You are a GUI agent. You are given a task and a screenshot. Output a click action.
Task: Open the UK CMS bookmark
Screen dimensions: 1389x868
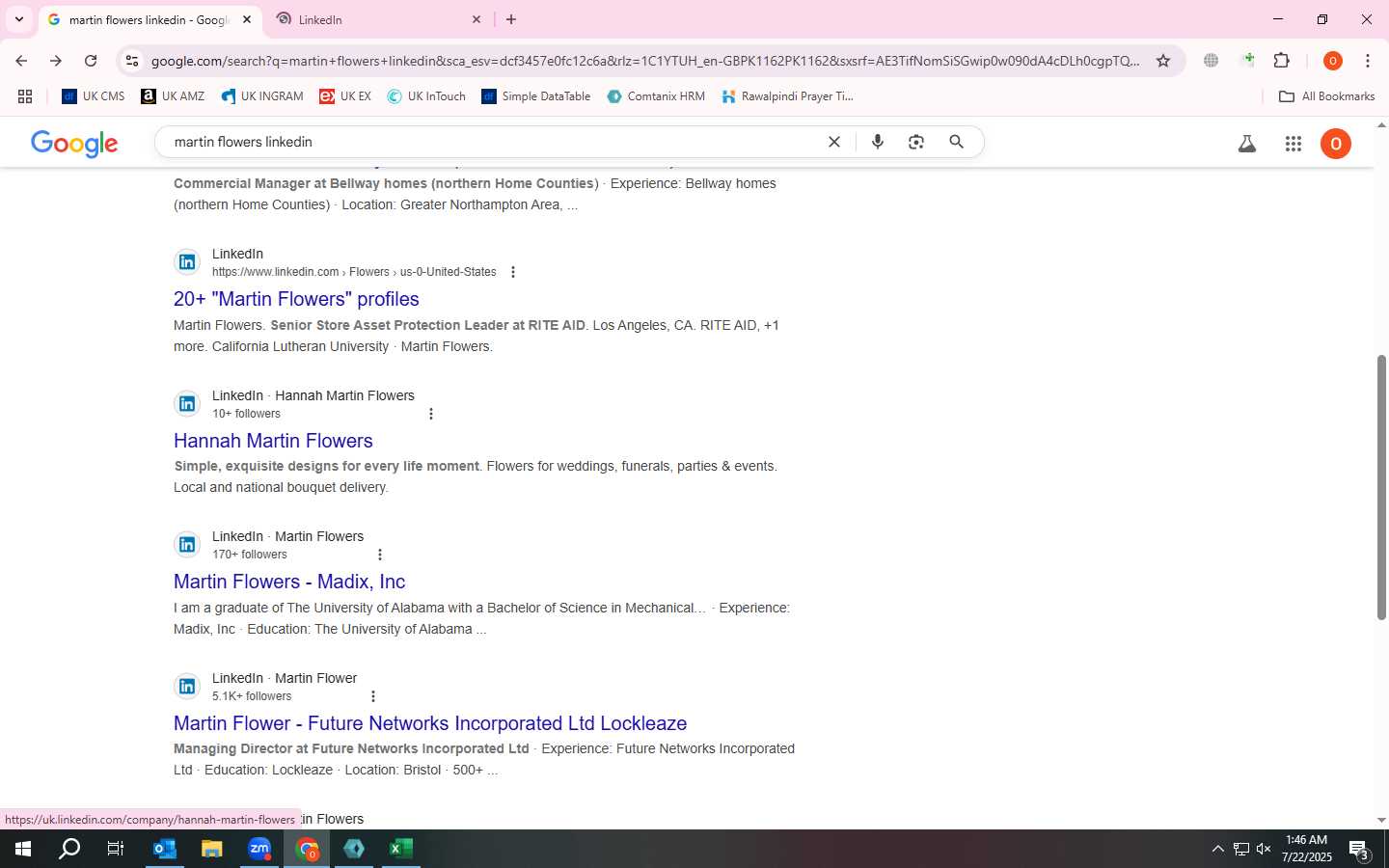94,96
